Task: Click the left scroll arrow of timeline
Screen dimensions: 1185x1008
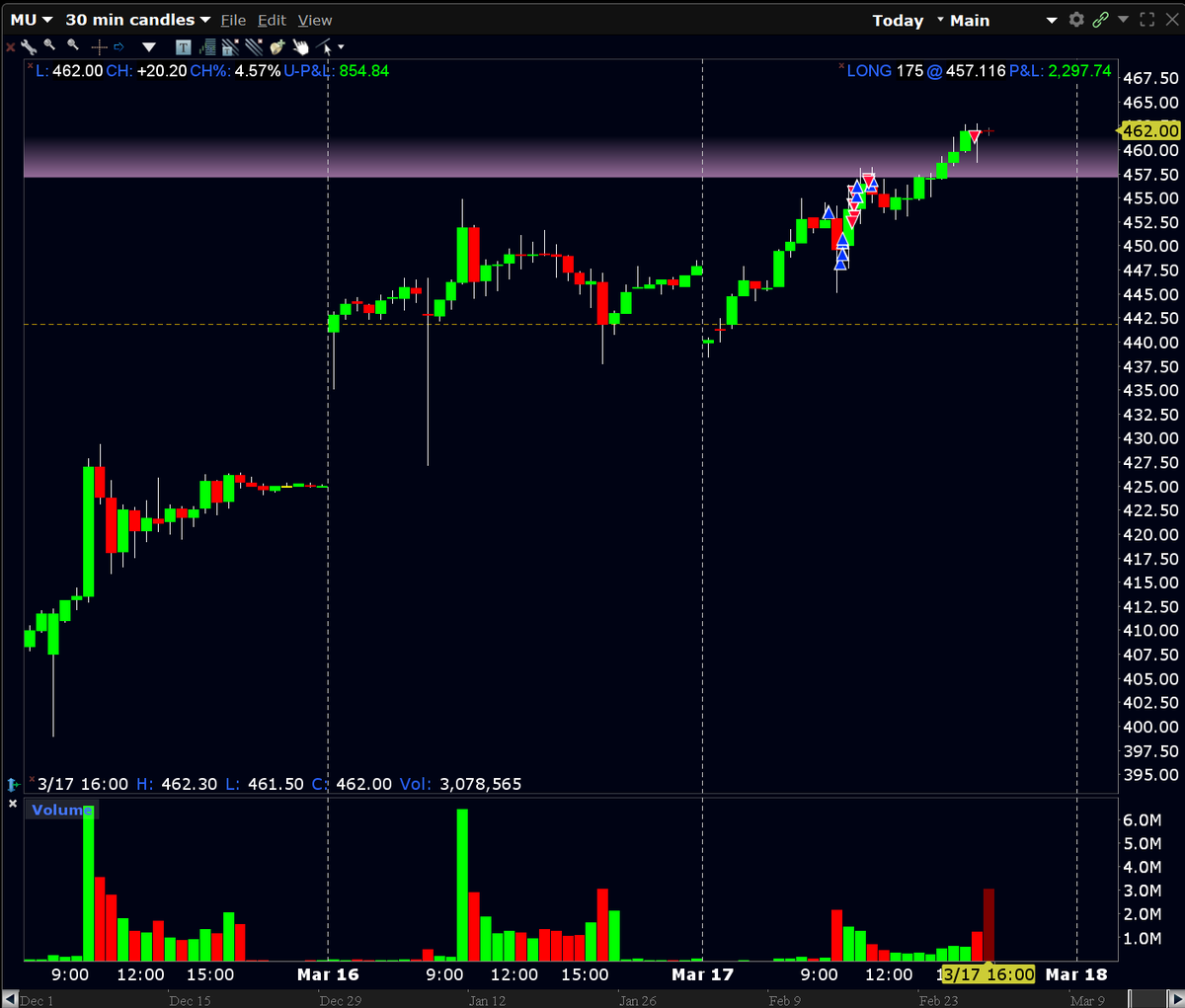Action: coord(9,1000)
